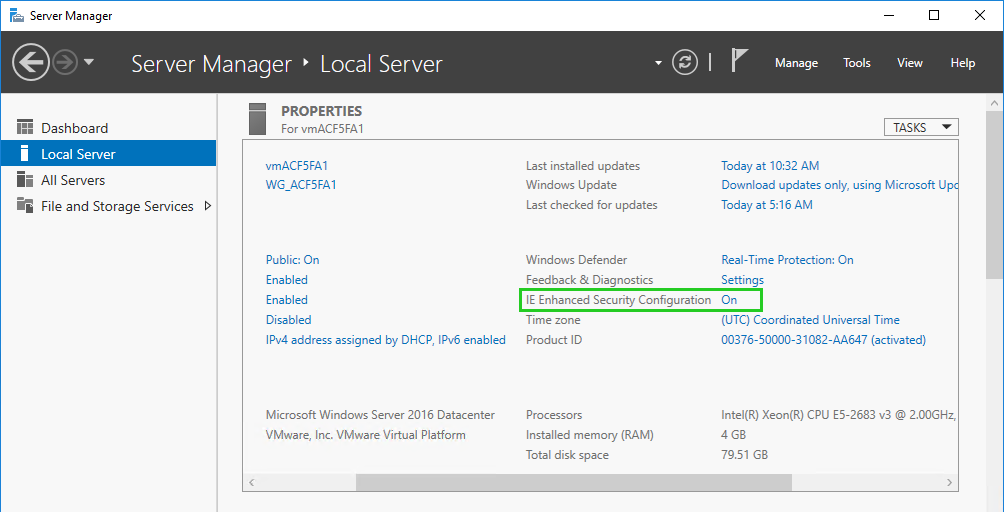Open navigation history dropdown arrow
1004x512 pixels.
[89, 63]
